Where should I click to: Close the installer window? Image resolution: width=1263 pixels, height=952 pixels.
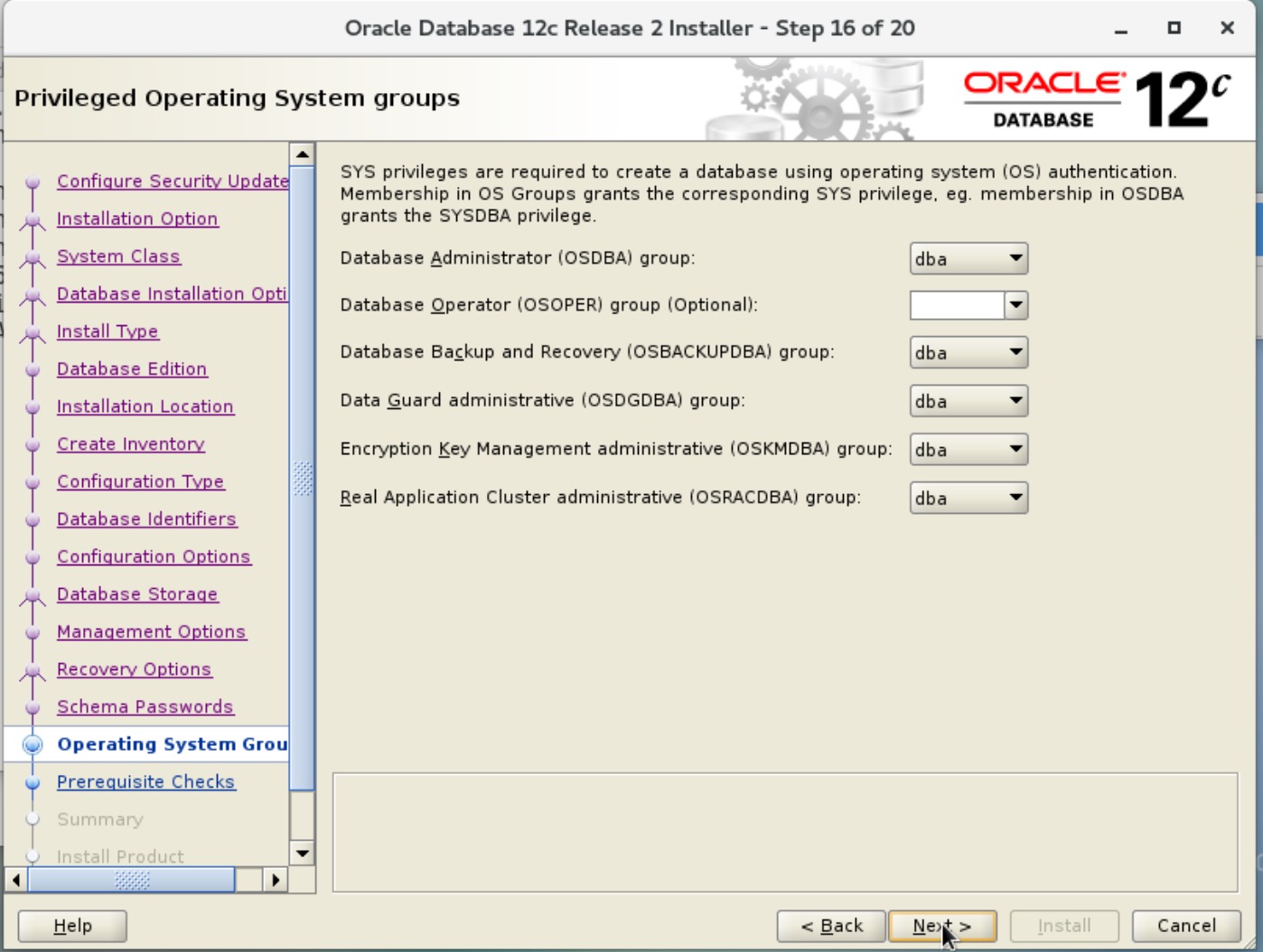(x=1227, y=28)
